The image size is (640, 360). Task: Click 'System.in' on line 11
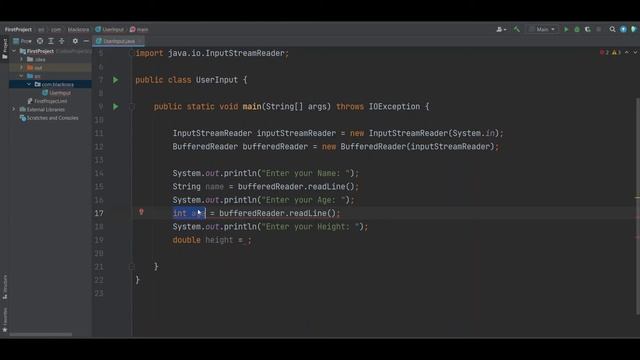[473, 133]
